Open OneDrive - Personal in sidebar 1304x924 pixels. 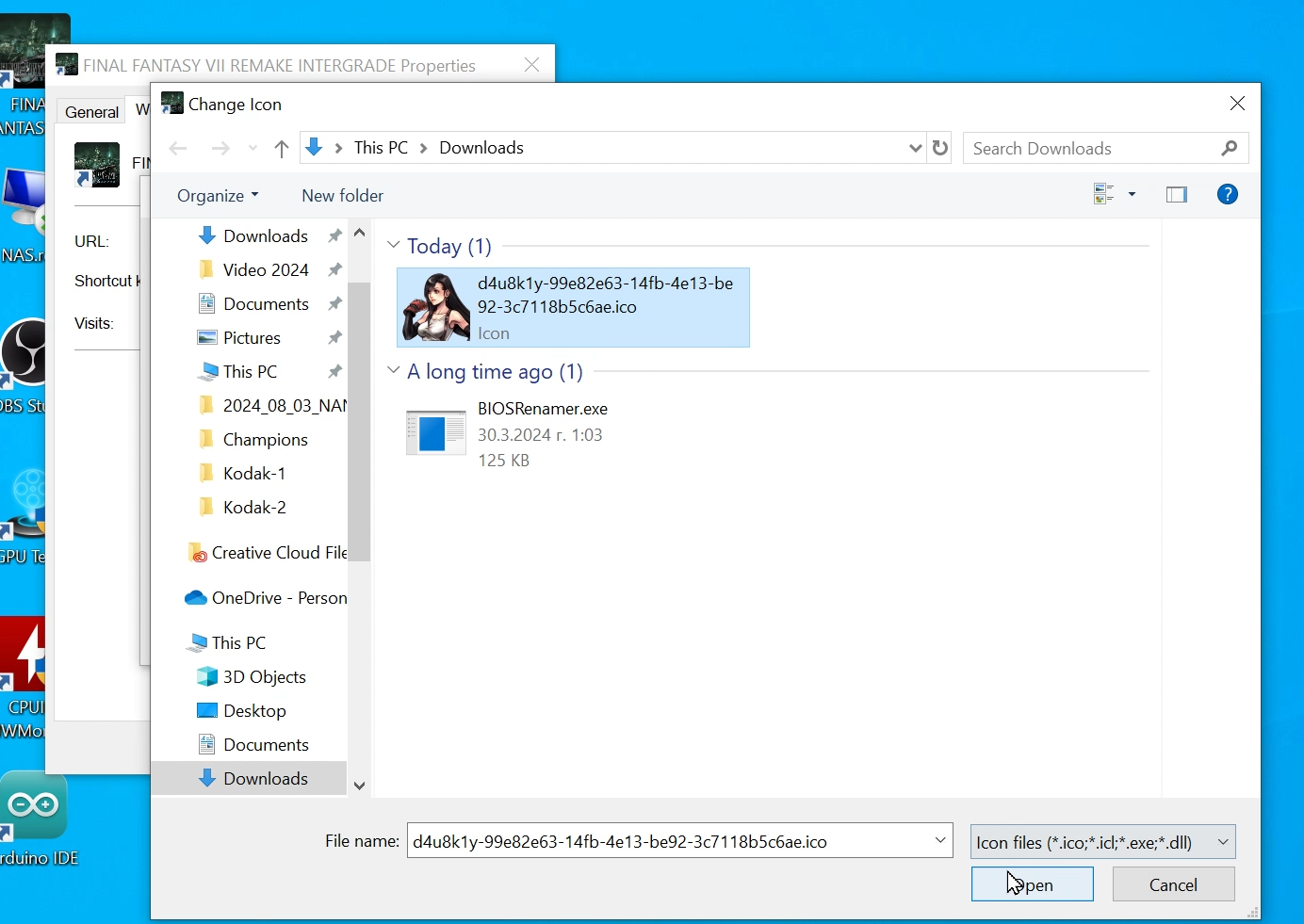pos(266,598)
